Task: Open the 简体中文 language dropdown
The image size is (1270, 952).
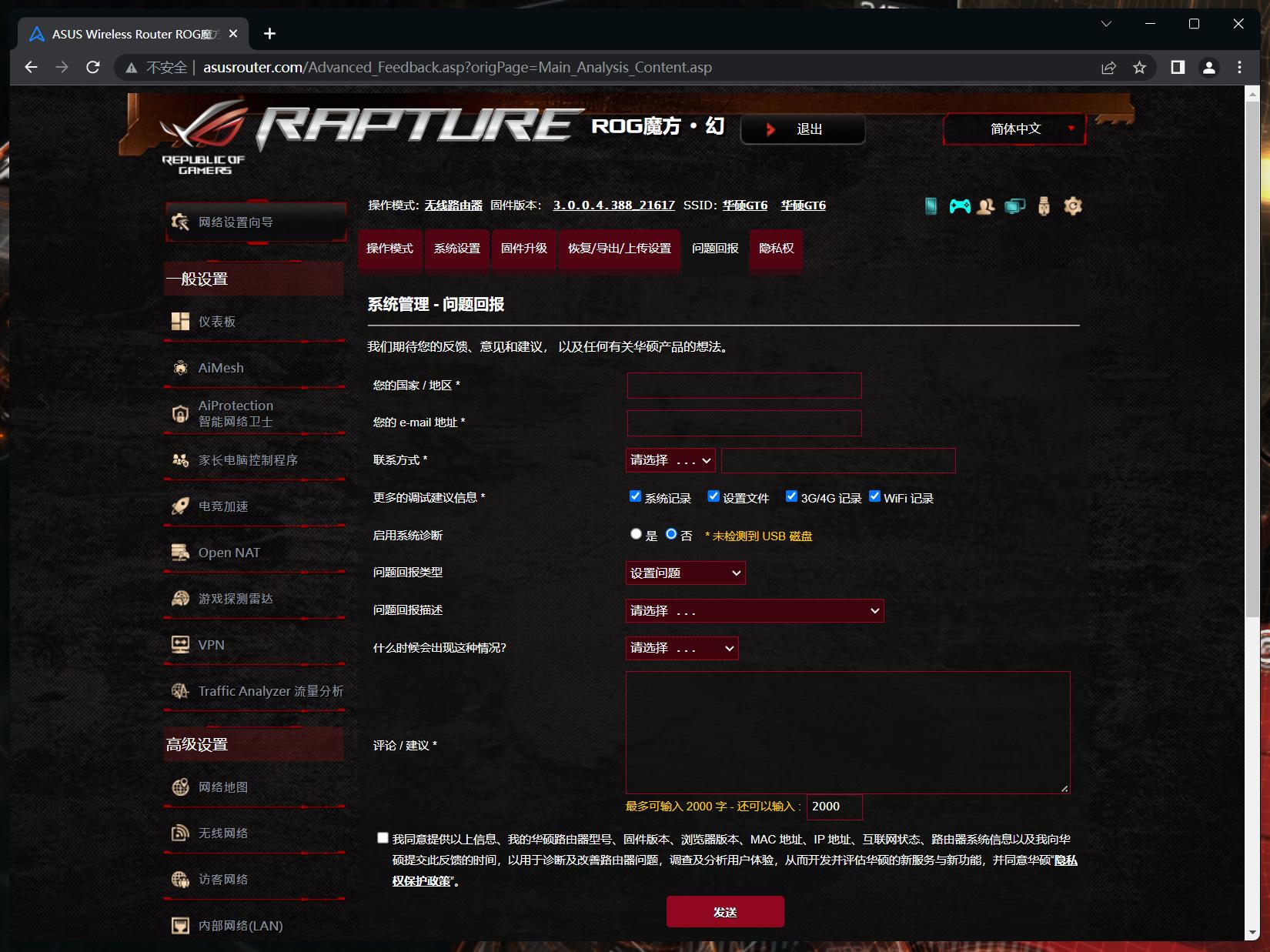Action: tap(1014, 129)
